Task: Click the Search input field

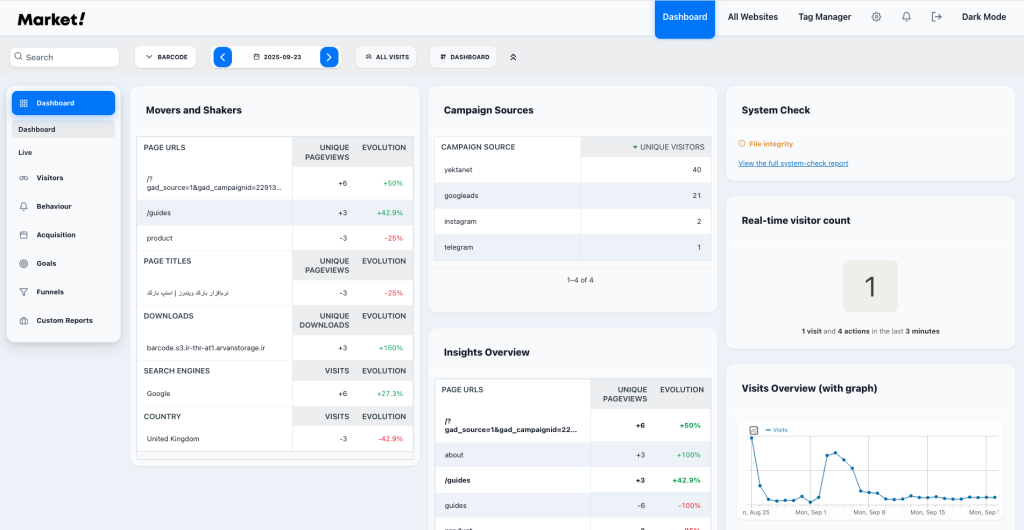Action: (65, 57)
